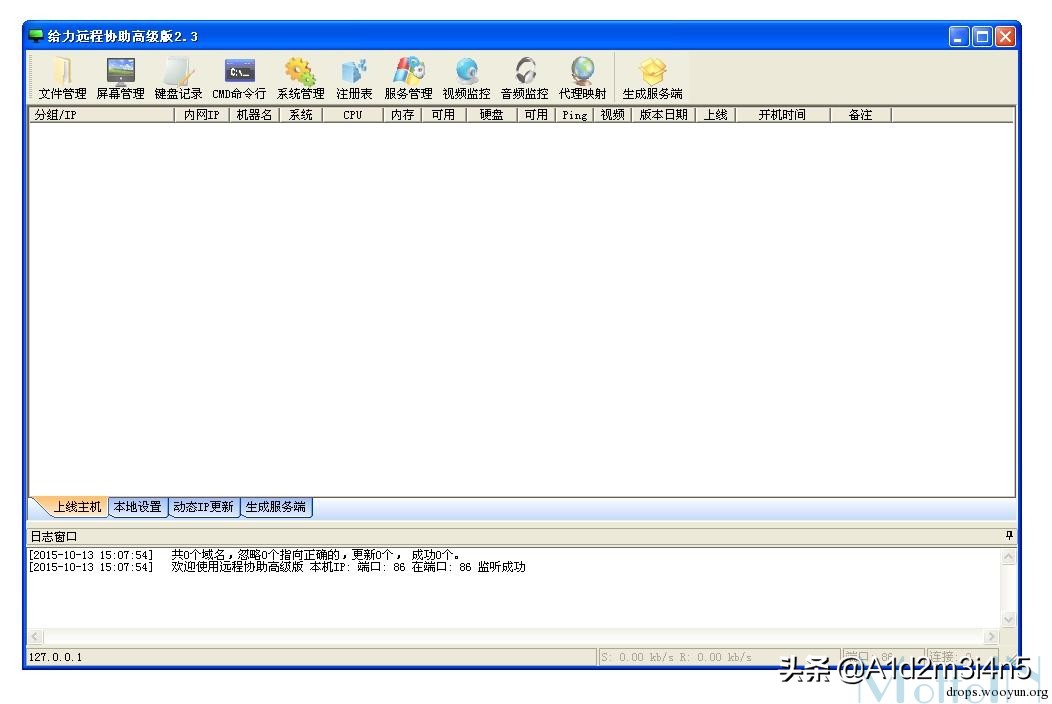Open the 注册表 registry editor
The height and width of the screenshot is (704, 1052).
[x=354, y=78]
